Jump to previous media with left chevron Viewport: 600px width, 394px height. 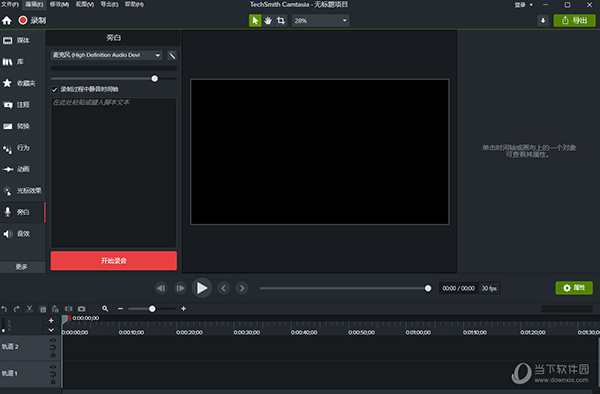click(223, 288)
